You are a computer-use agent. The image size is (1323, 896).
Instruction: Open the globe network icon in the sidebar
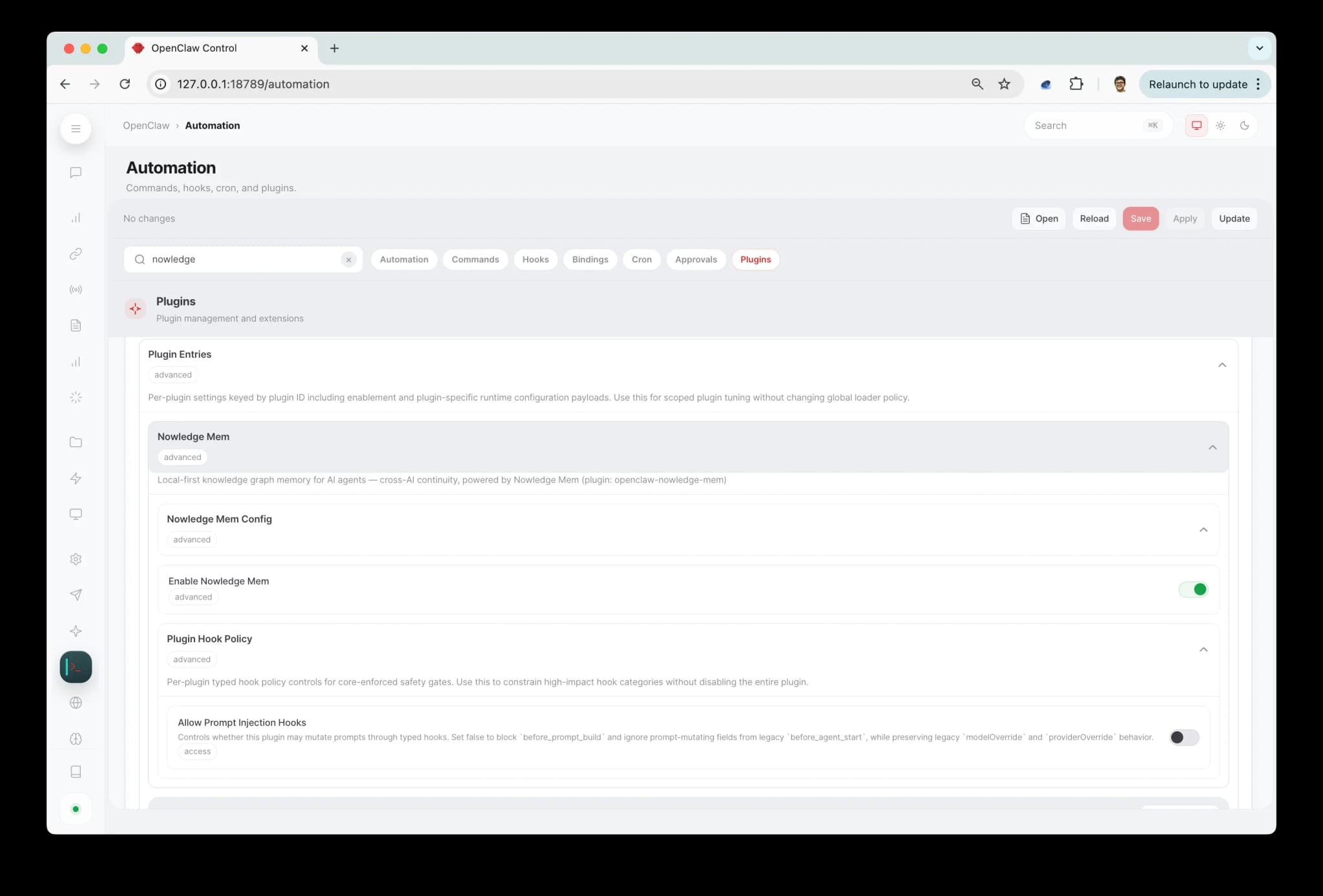[76, 703]
